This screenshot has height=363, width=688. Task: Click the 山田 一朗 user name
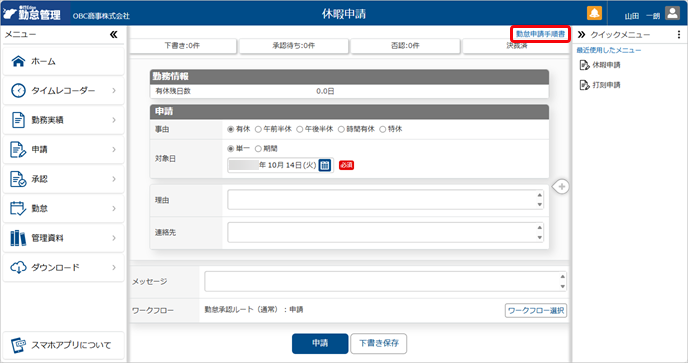tap(642, 16)
